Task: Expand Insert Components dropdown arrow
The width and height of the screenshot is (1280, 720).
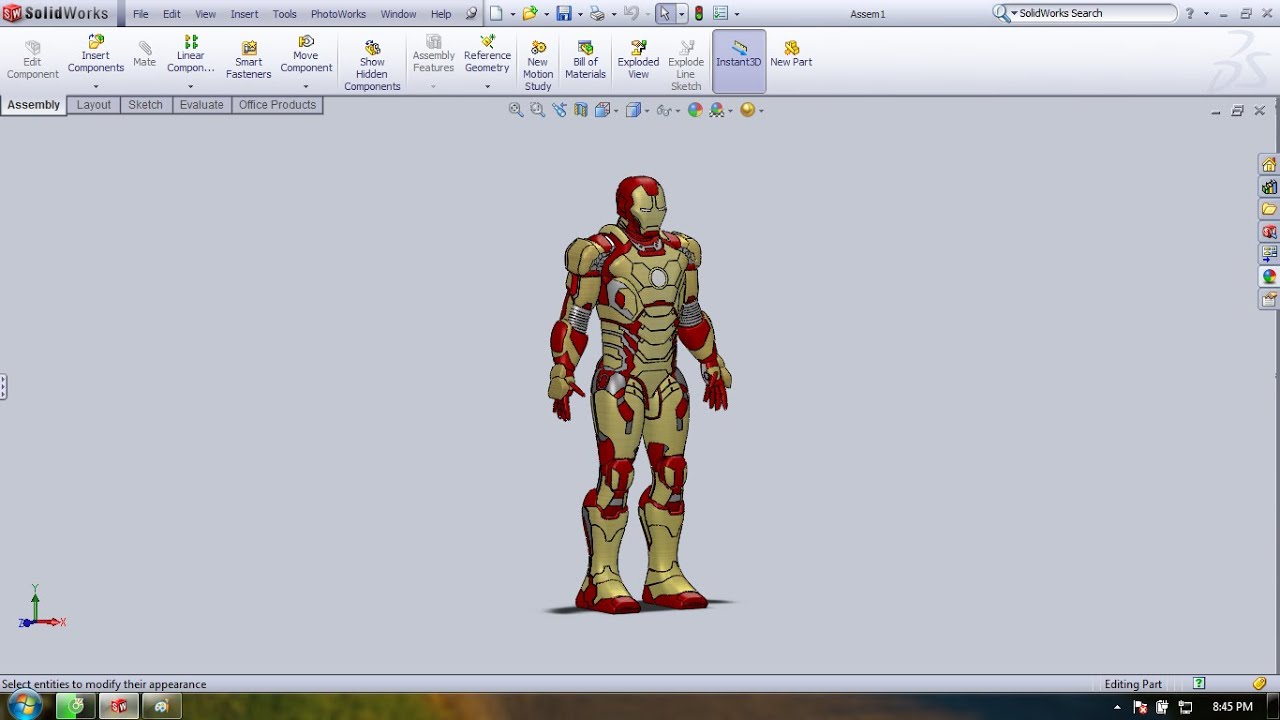Action: tap(96, 86)
